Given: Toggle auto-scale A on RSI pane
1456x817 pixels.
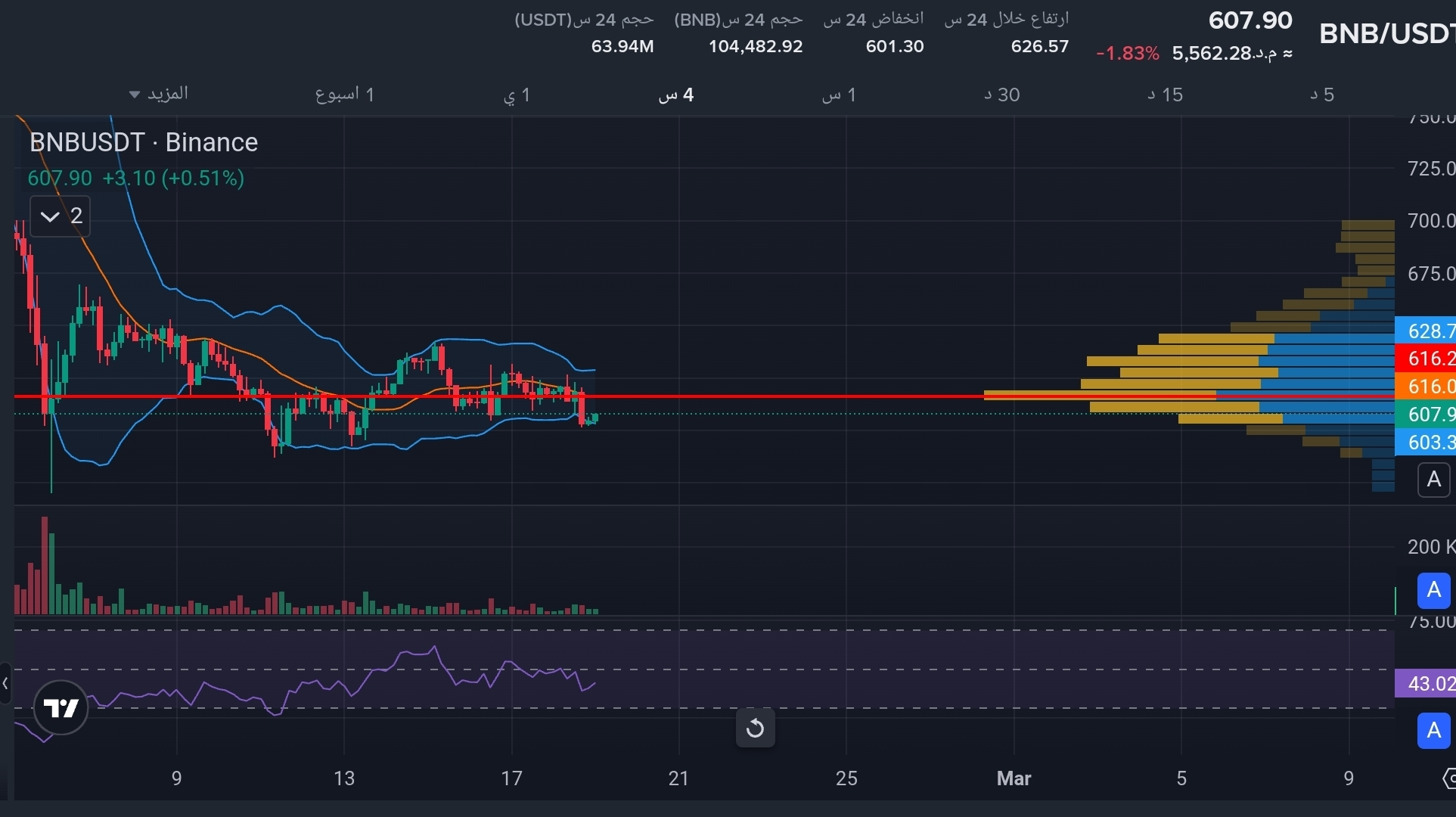Looking at the screenshot, I should (1433, 731).
